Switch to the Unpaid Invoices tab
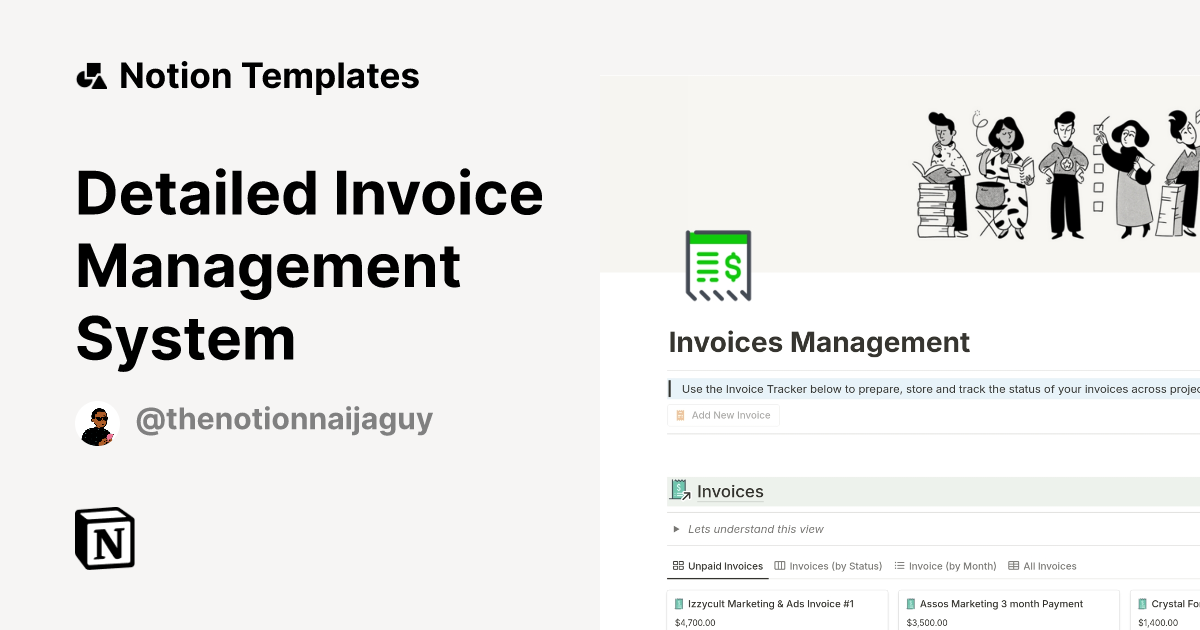This screenshot has height=630, width=1200. 717,566
